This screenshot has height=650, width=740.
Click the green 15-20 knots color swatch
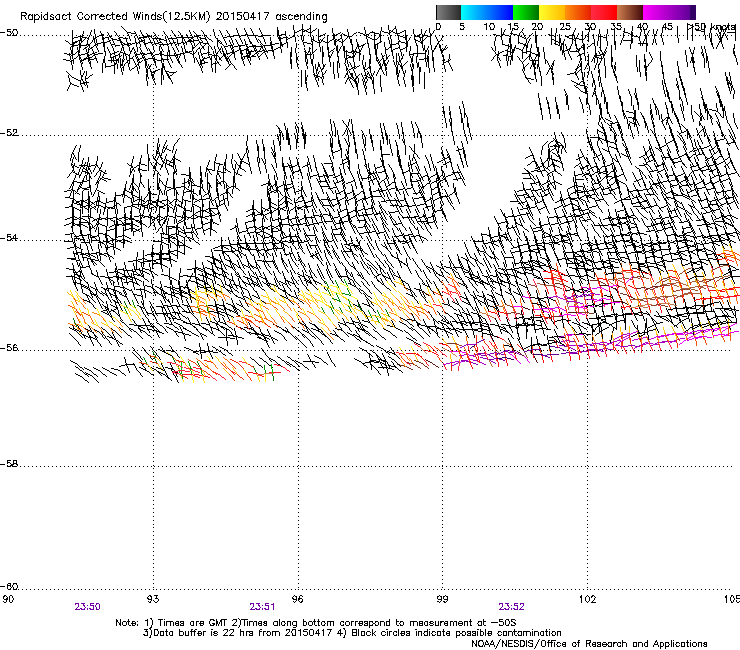[x=526, y=12]
